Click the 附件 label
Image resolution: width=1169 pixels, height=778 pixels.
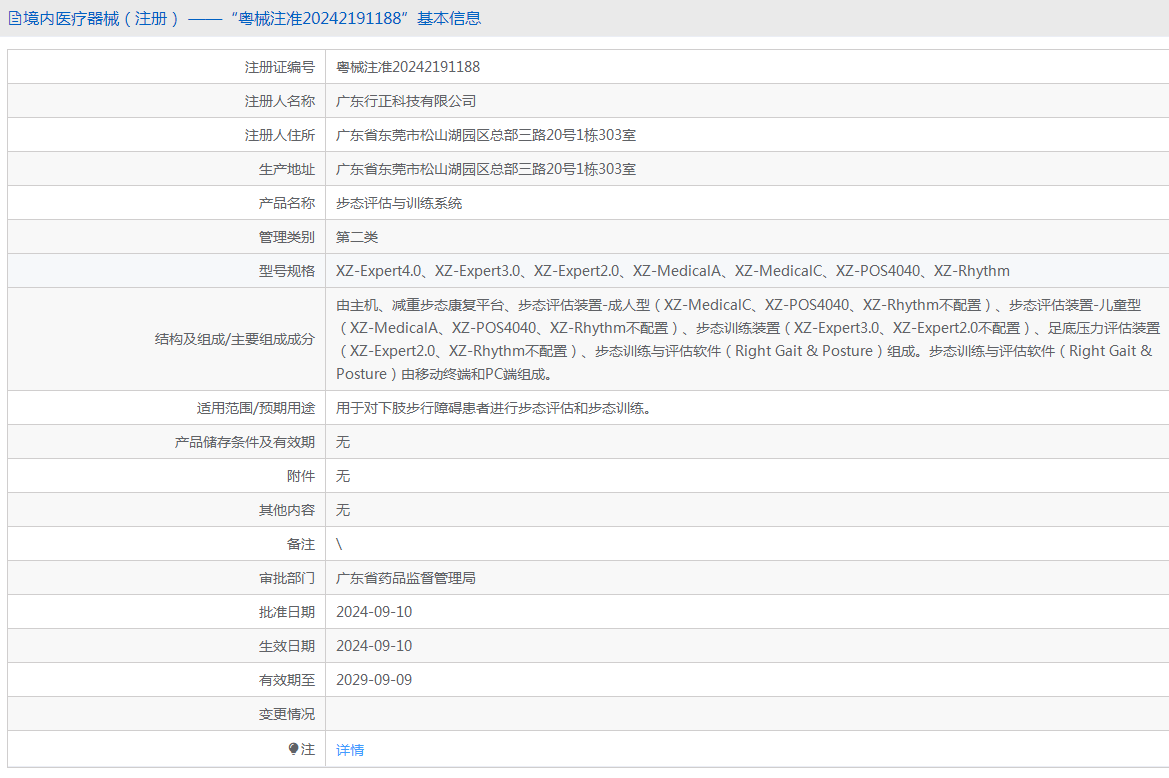click(x=301, y=476)
